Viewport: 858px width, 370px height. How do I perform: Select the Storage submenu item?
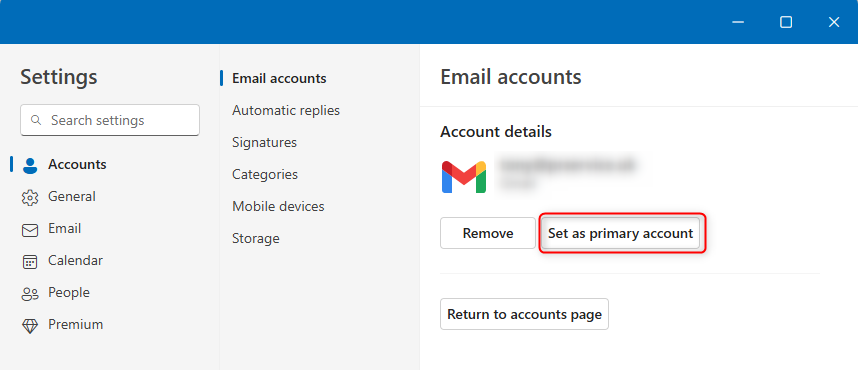pyautogui.click(x=256, y=239)
